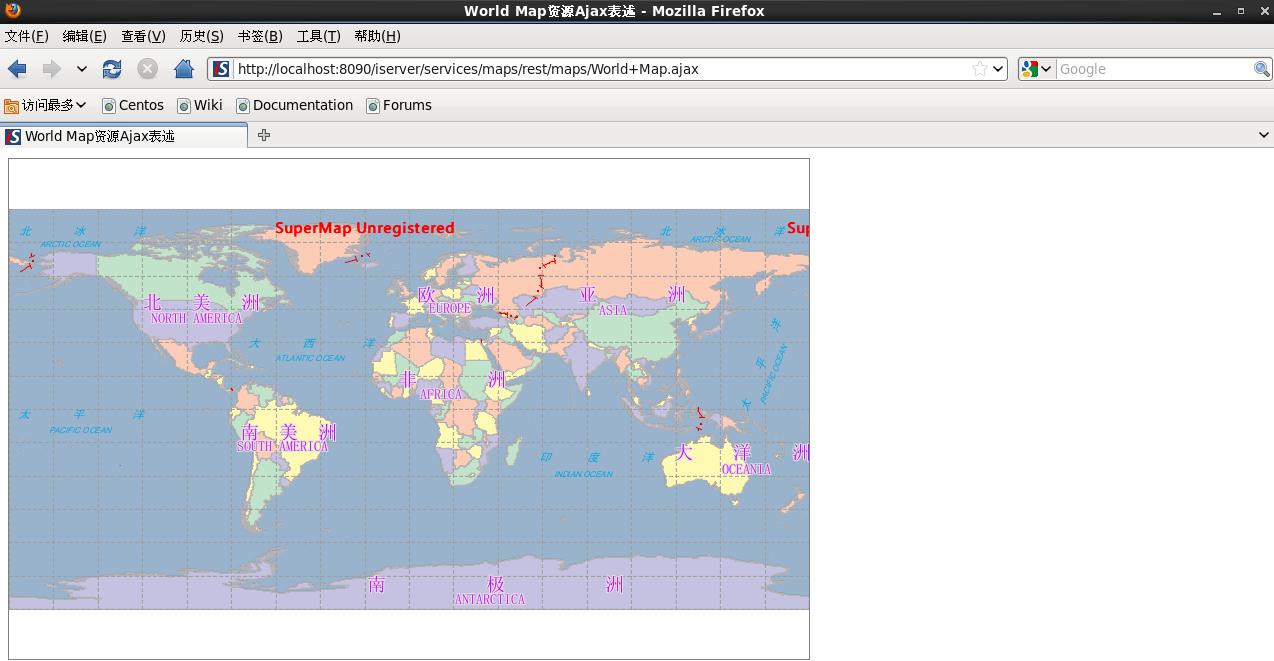1274x661 pixels.
Task: Open the Documentation bookmark
Action: click(x=294, y=105)
